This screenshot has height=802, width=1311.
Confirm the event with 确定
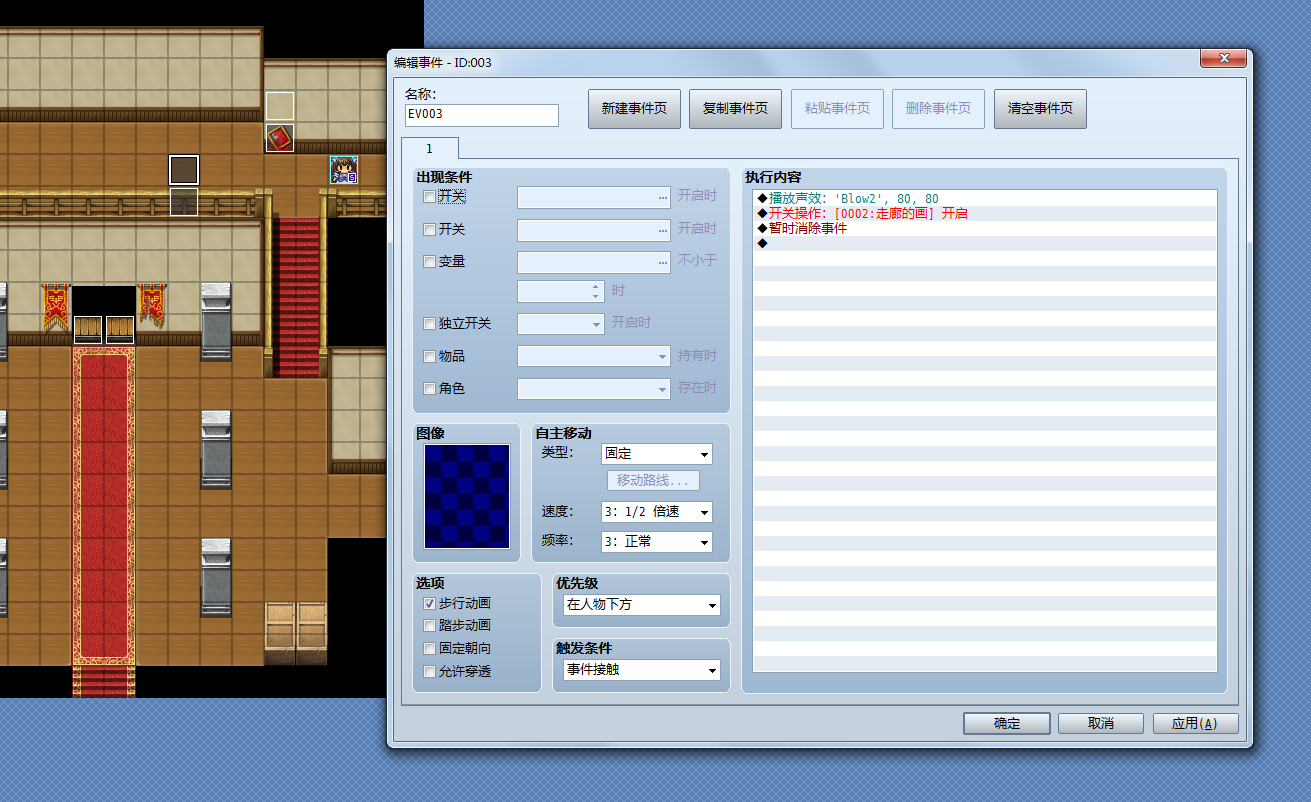(x=1007, y=724)
